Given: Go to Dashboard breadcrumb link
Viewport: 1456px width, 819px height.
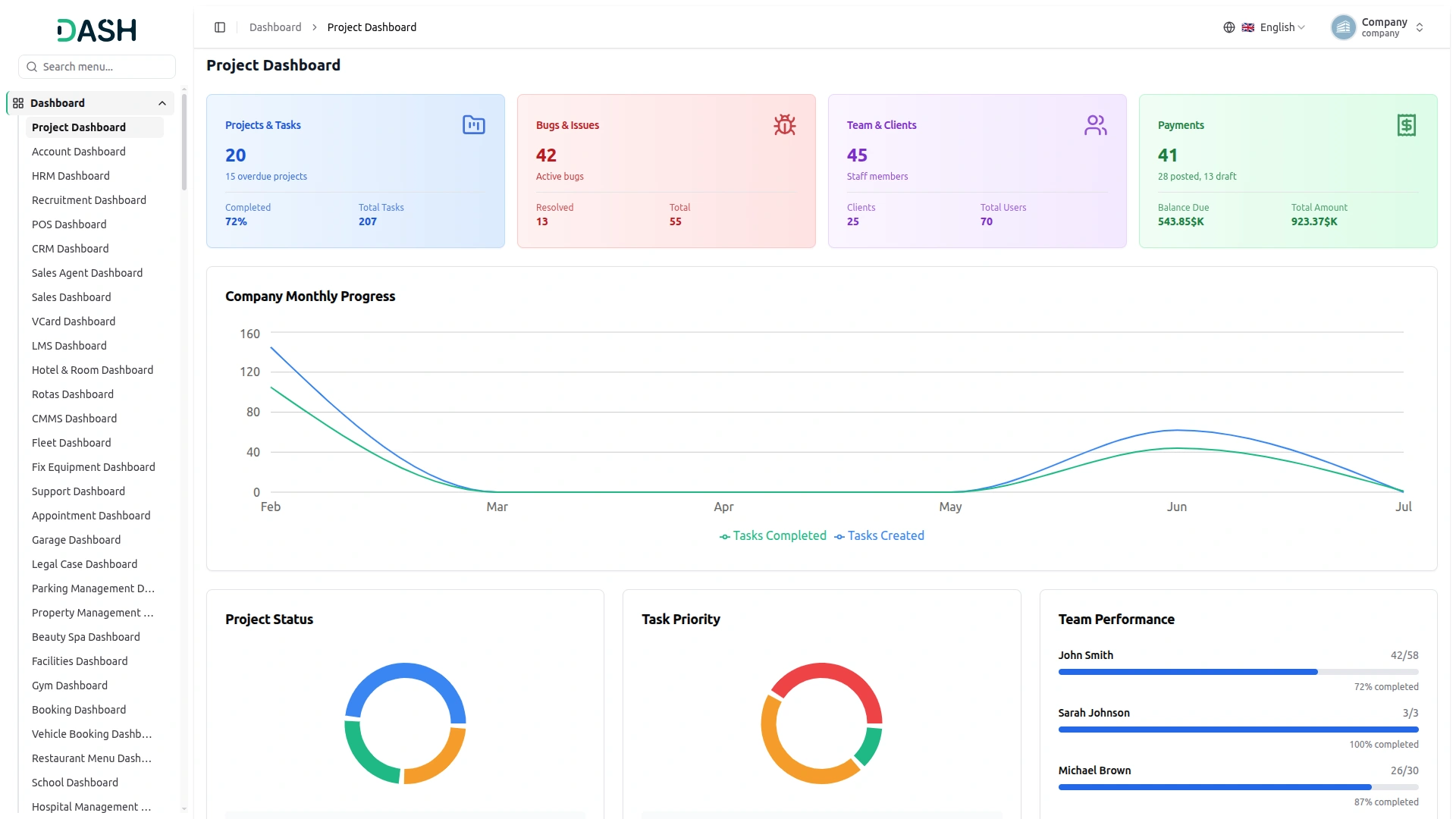Looking at the screenshot, I should pyautogui.click(x=275, y=27).
